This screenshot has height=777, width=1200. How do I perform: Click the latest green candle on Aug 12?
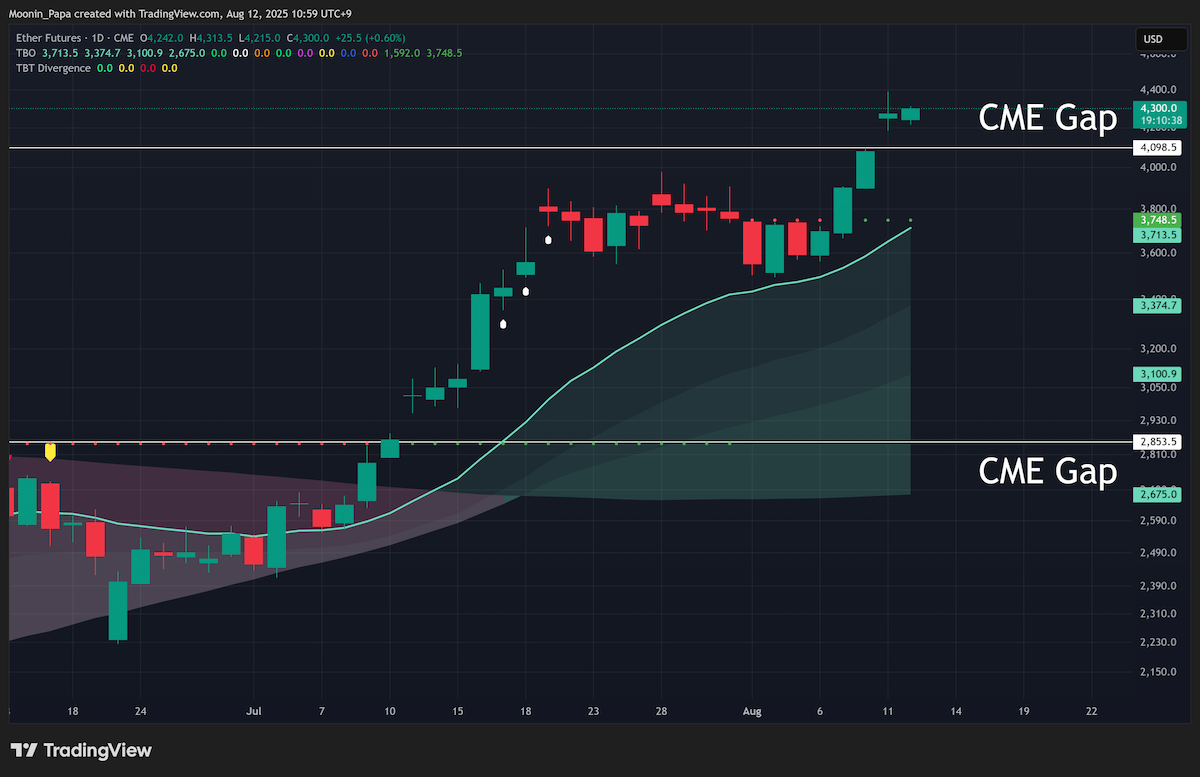pos(910,114)
